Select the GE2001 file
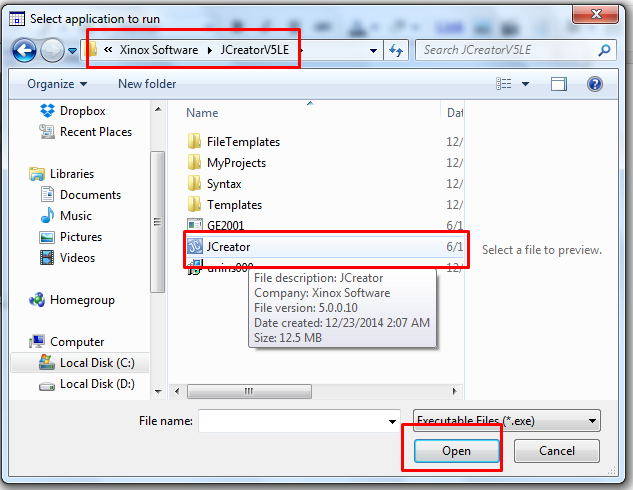This screenshot has width=633, height=490. 225,225
